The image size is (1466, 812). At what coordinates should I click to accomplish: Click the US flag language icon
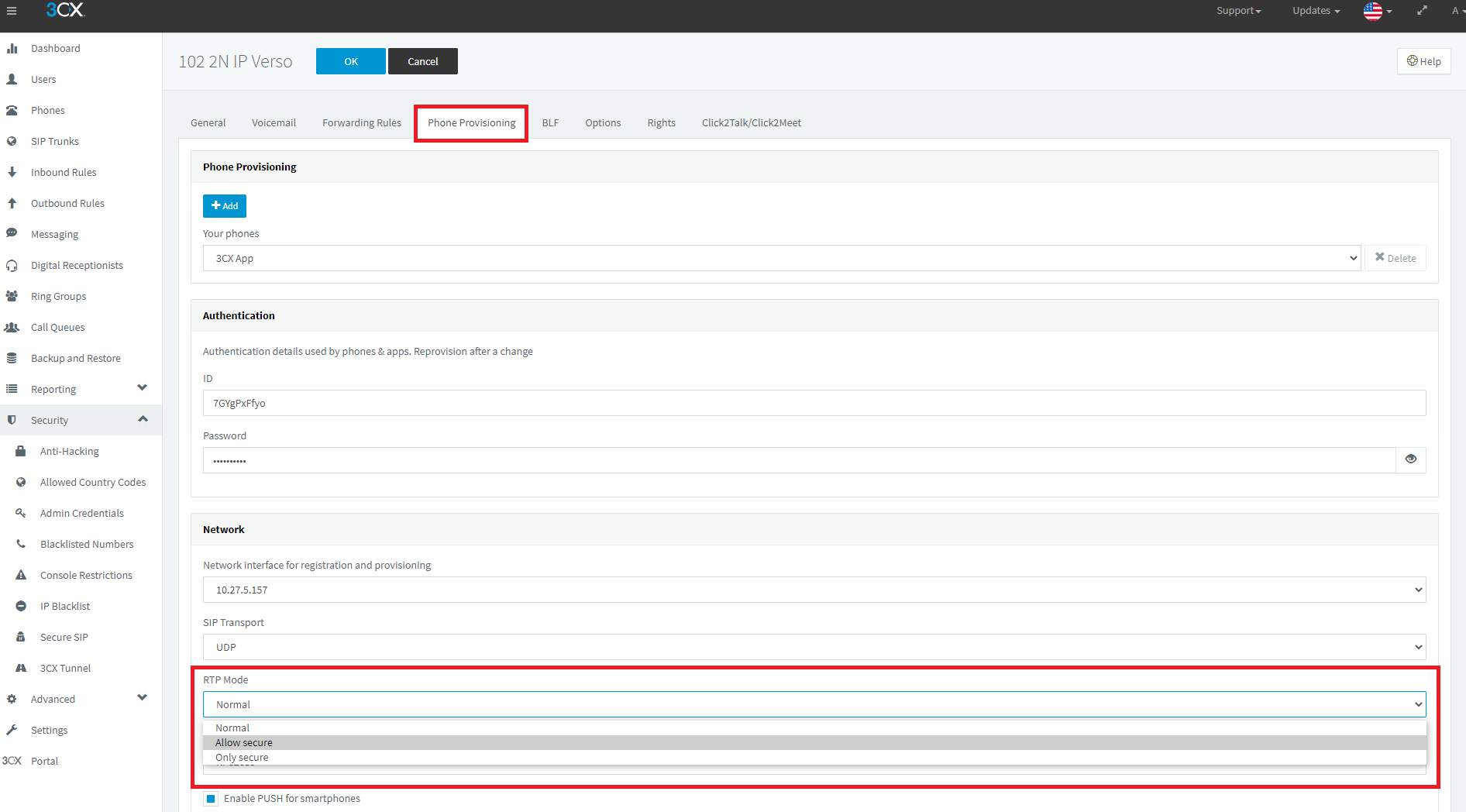pyautogui.click(x=1373, y=11)
